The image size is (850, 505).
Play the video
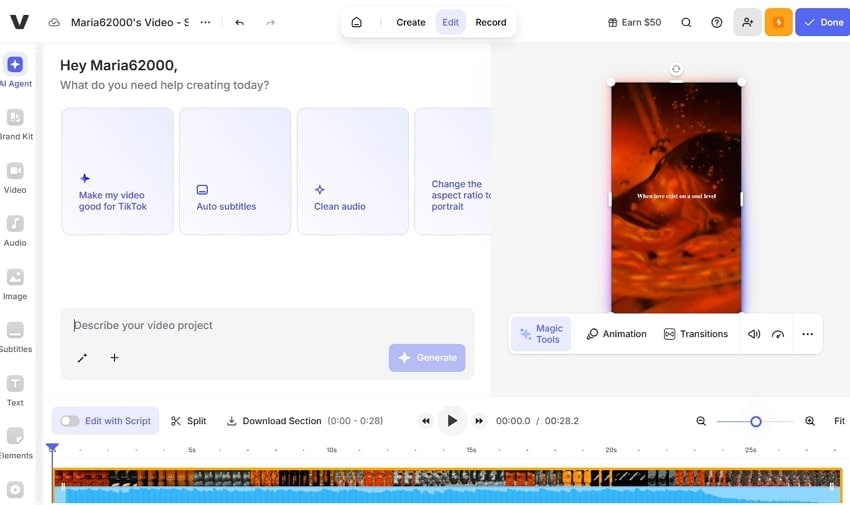click(x=452, y=421)
